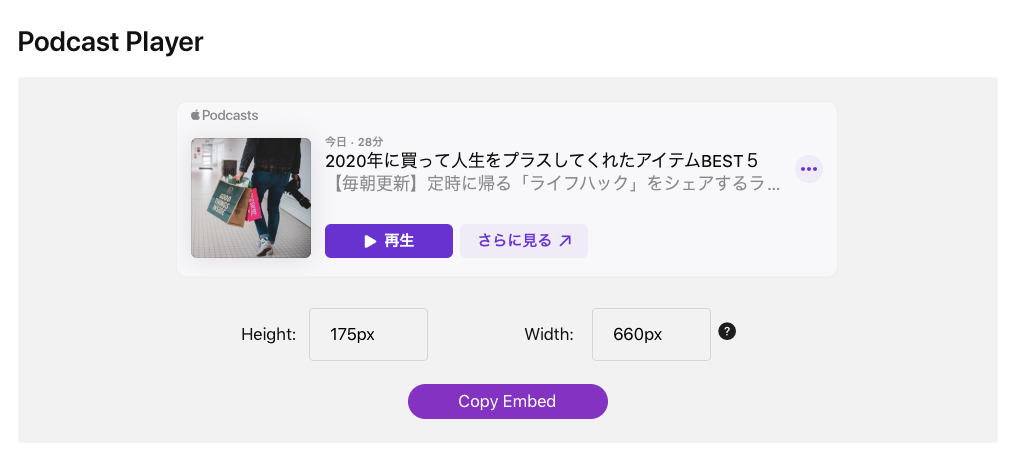Image resolution: width=1016 pixels, height=462 pixels.
Task: Click the 今日・28分 episode metadata text
Action: 354,141
